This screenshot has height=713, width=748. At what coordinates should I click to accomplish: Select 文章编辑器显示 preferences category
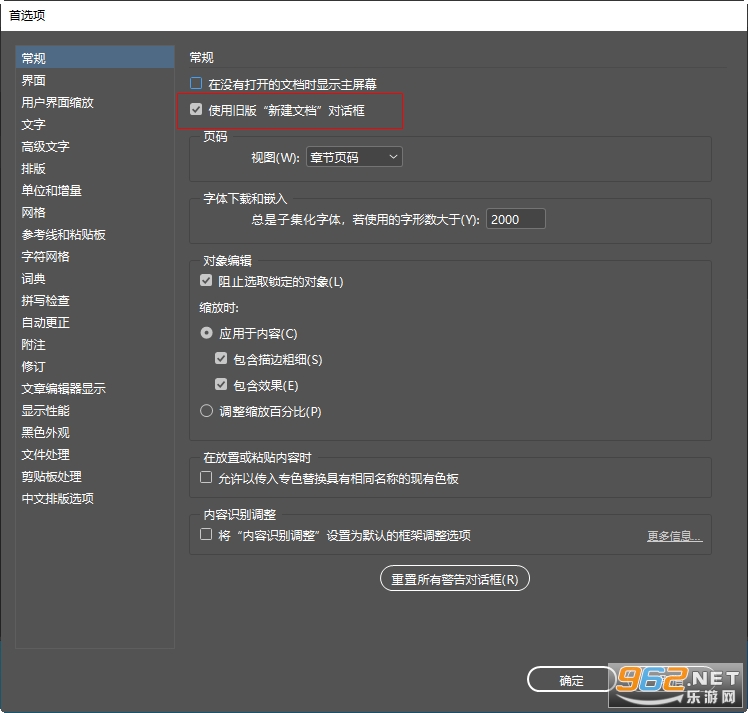(x=95, y=388)
